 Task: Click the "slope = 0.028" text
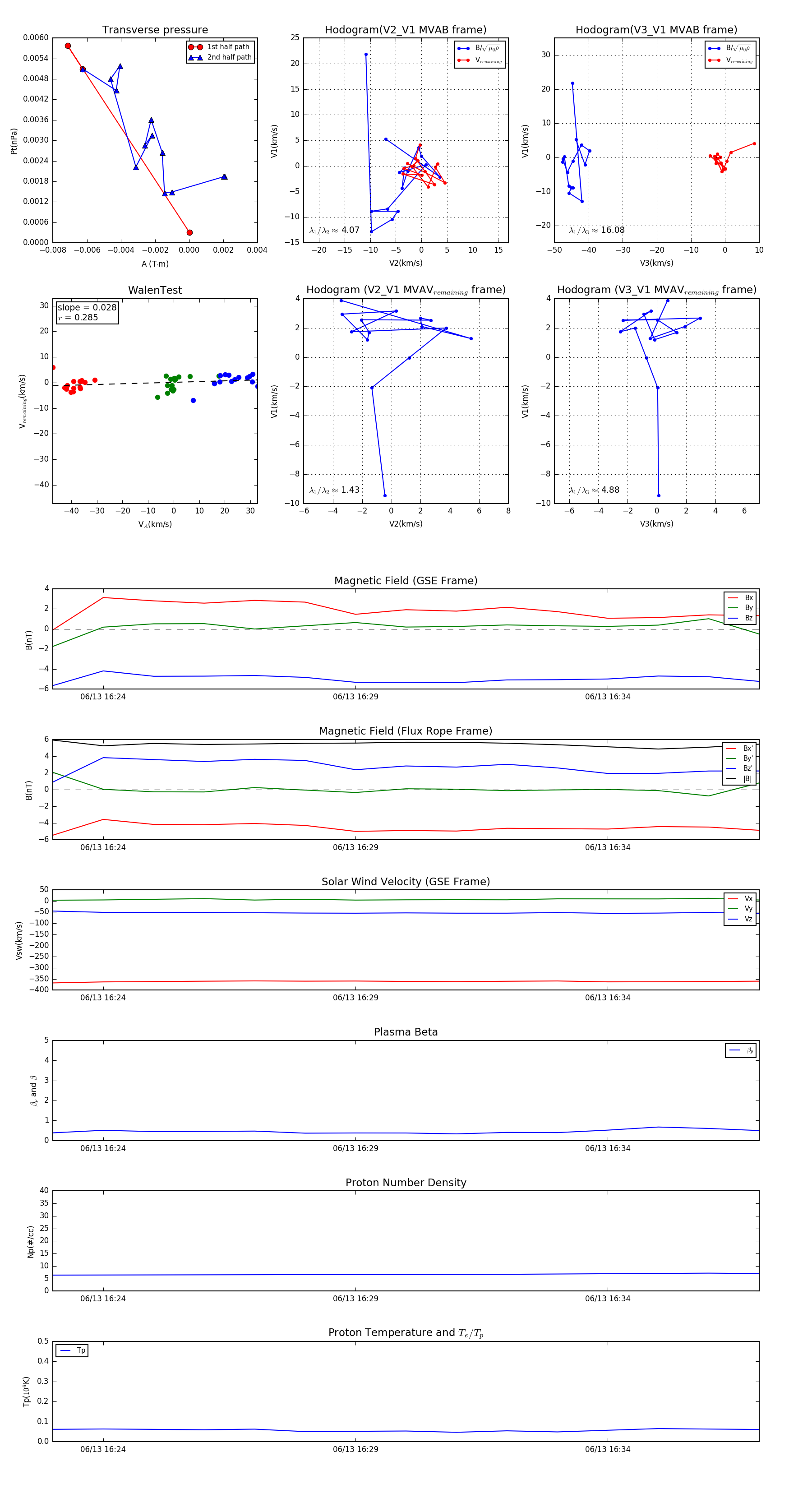(87, 308)
